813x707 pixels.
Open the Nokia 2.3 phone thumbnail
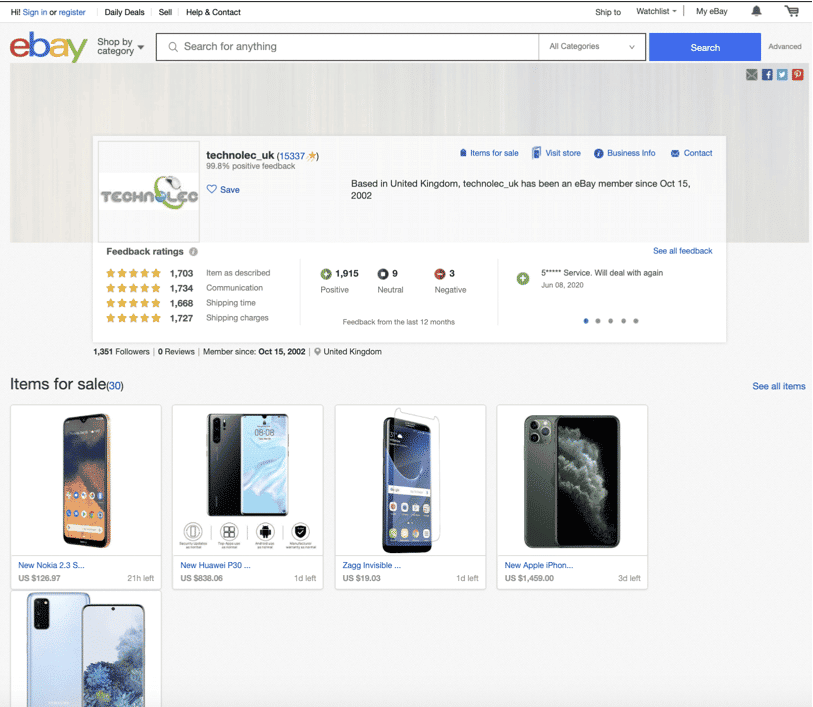pos(86,480)
